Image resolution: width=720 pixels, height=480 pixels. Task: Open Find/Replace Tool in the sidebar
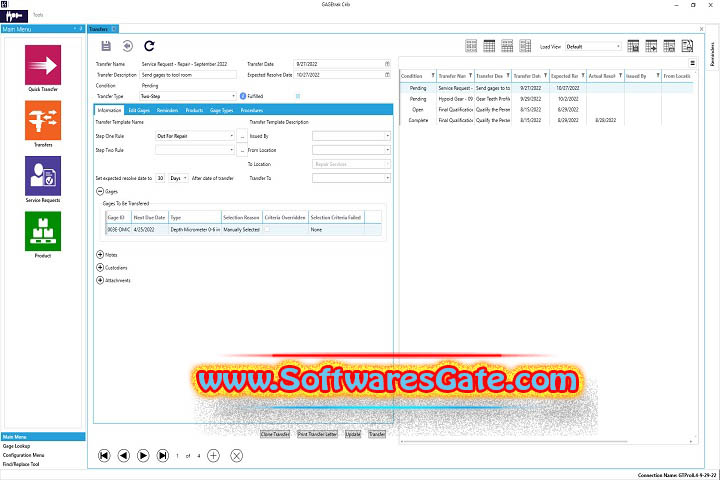[21, 464]
